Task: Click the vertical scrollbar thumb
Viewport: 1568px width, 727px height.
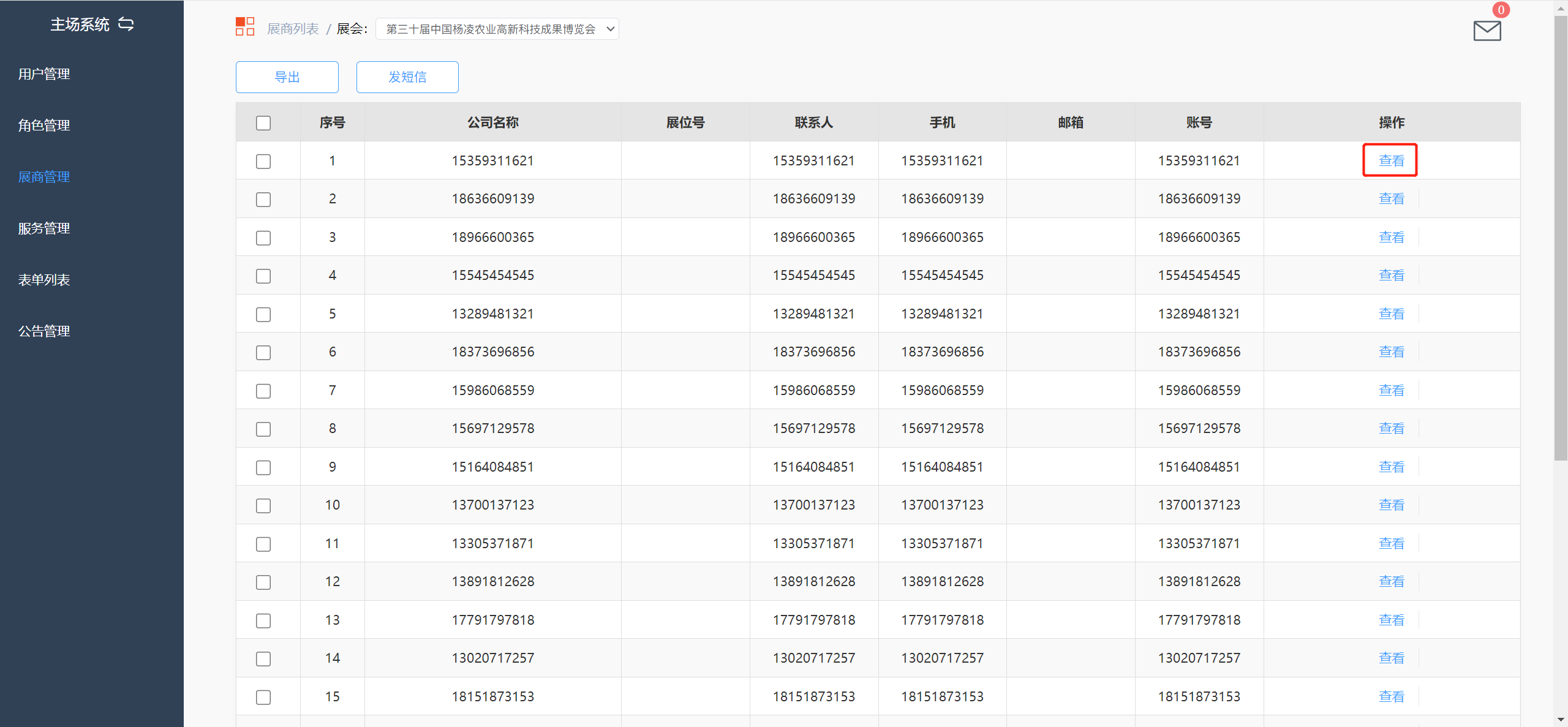Action: [1561, 239]
